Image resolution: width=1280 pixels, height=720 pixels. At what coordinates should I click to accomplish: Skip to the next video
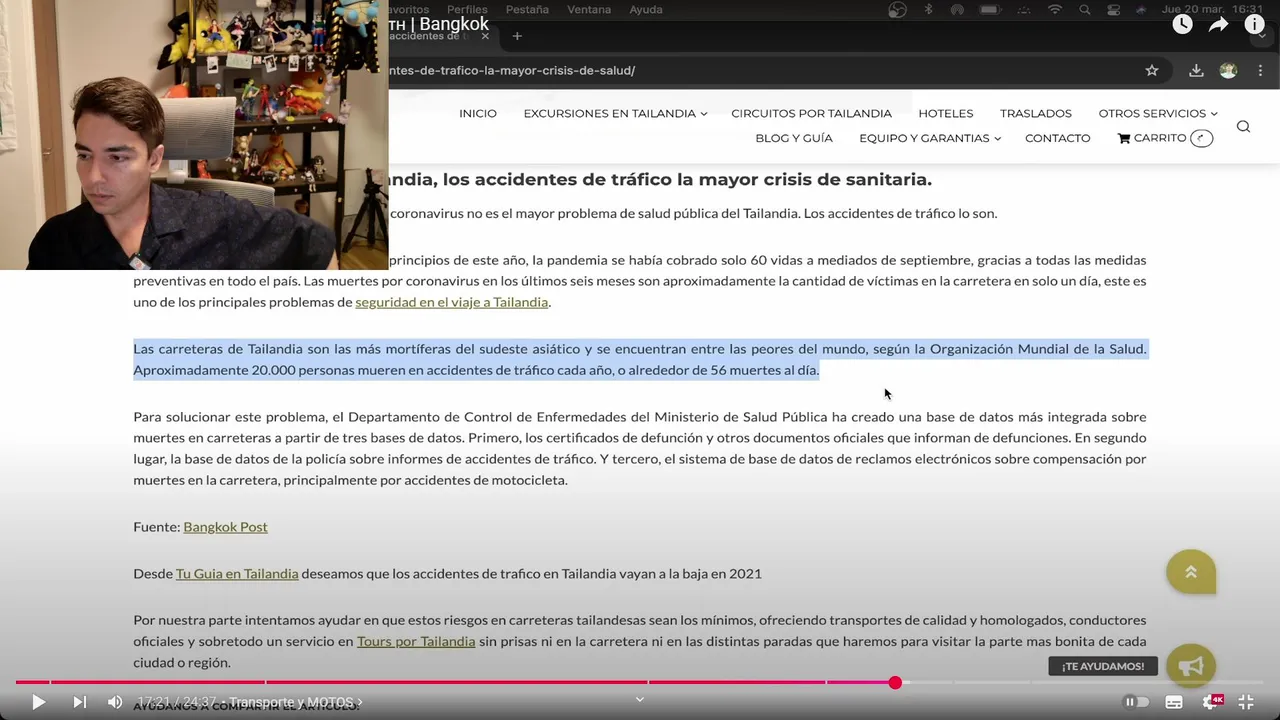tap(80, 702)
